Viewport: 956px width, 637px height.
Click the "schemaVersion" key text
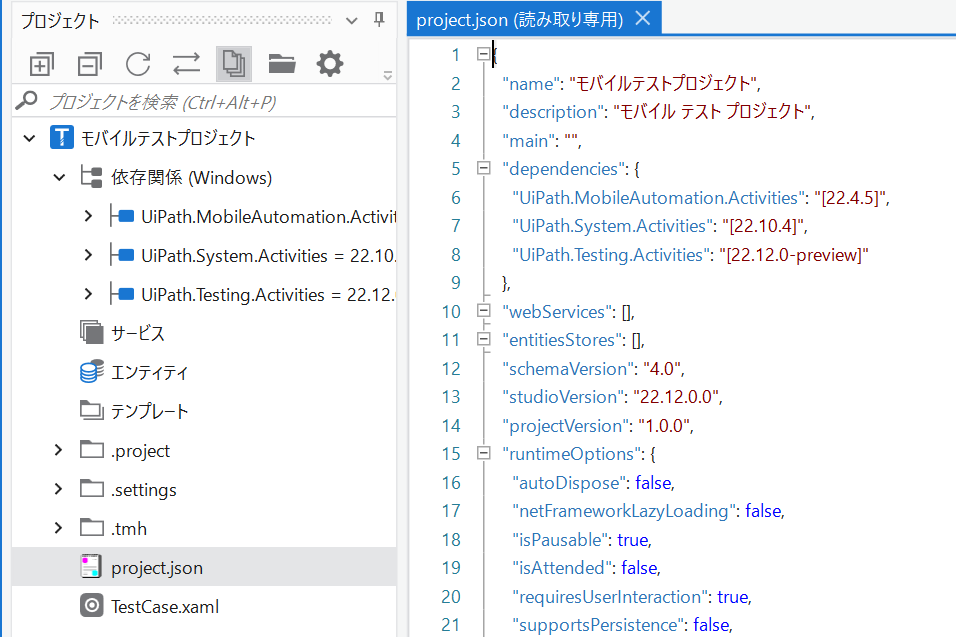(568, 369)
